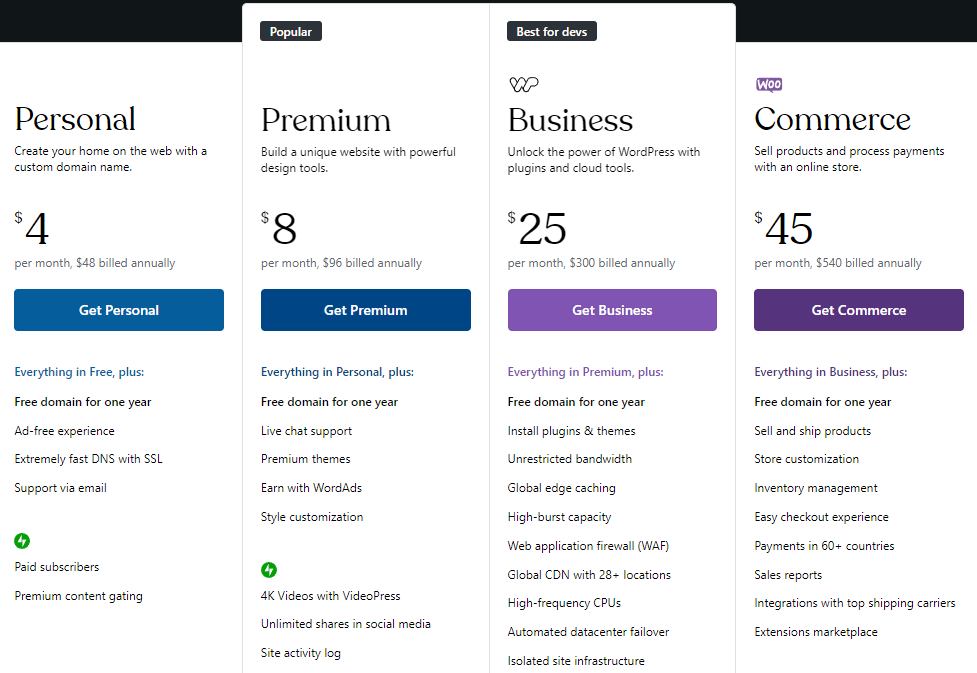This screenshot has width=977, height=673.
Task: Click Extensions marketplace feature
Action: pyautogui.click(x=815, y=632)
